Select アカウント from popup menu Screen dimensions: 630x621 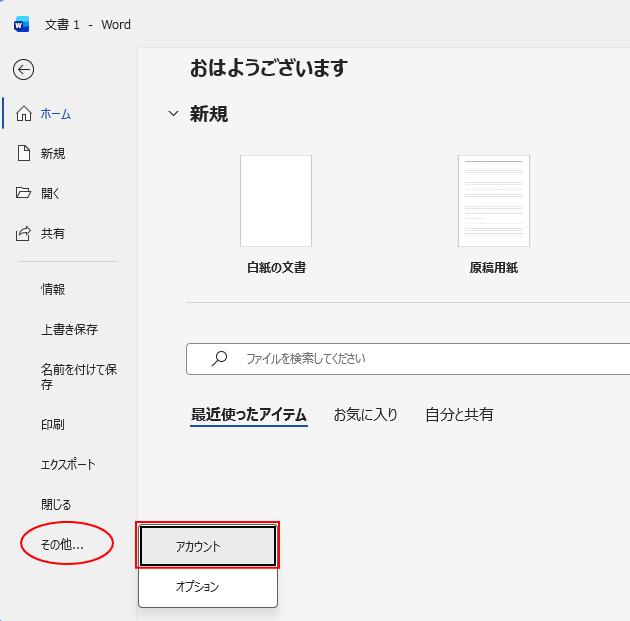click(x=208, y=546)
